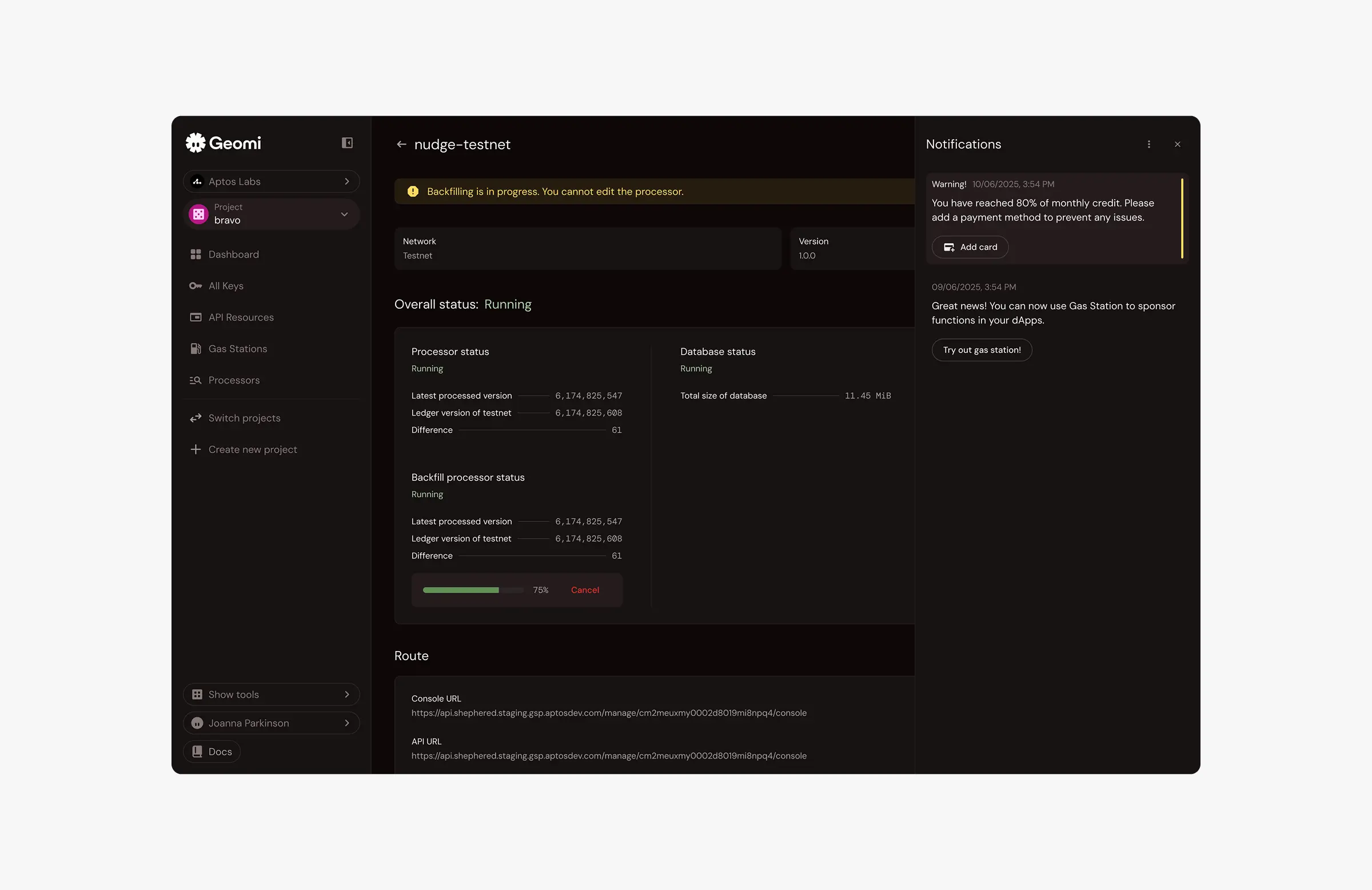Navigate to Dashboard in sidebar

tap(233, 255)
